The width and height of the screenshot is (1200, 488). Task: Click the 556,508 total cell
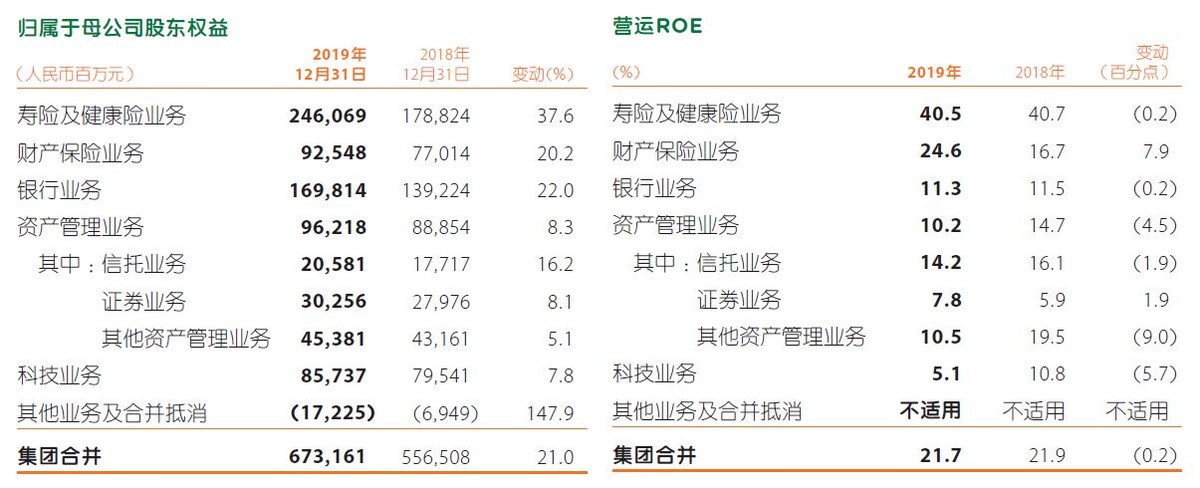tap(435, 457)
